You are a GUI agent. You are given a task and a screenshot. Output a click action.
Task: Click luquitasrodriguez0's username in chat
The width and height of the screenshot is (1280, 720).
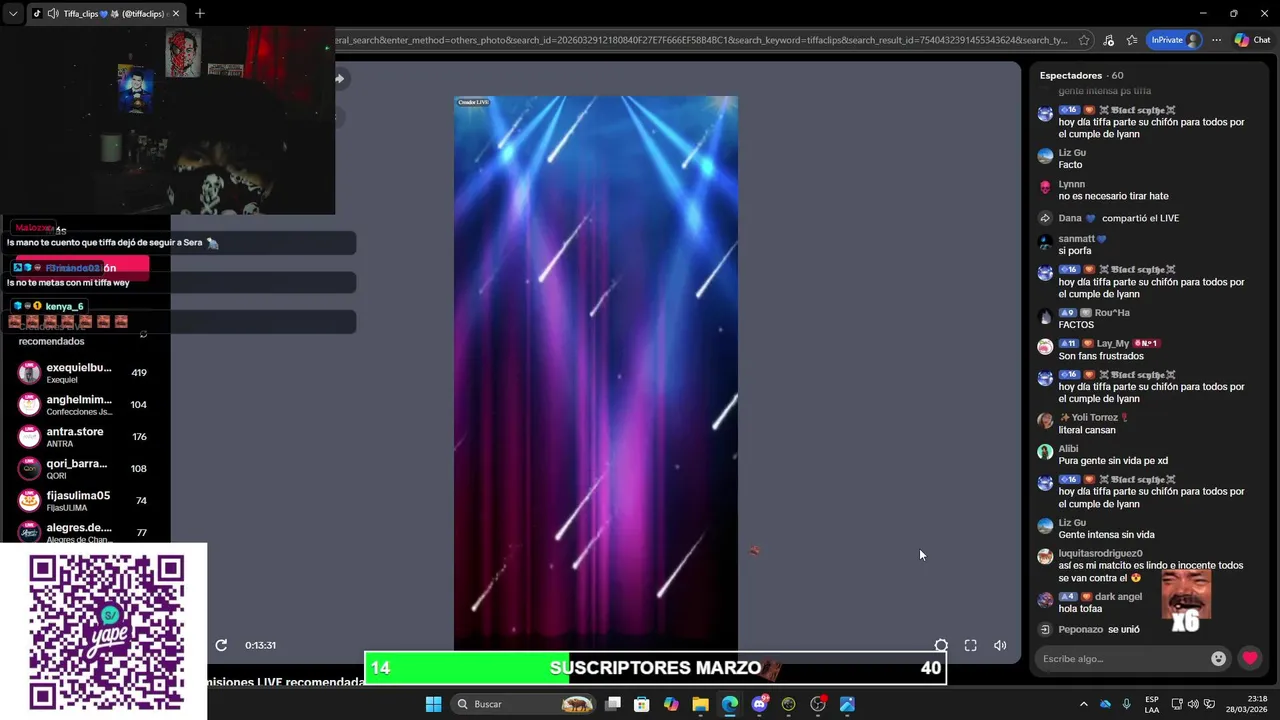pyautogui.click(x=1100, y=553)
